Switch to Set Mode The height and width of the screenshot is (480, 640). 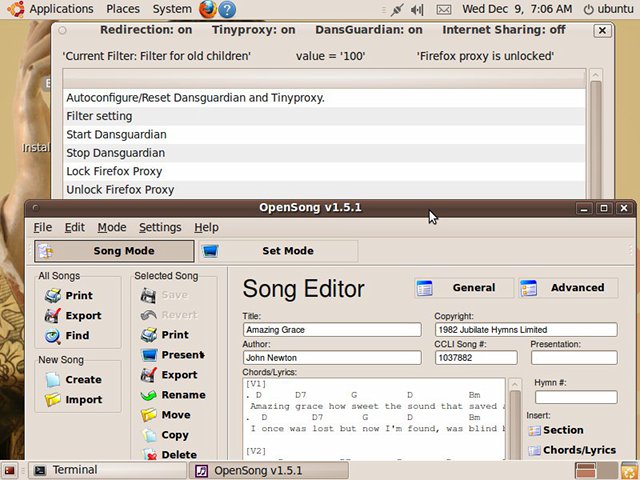click(x=278, y=251)
